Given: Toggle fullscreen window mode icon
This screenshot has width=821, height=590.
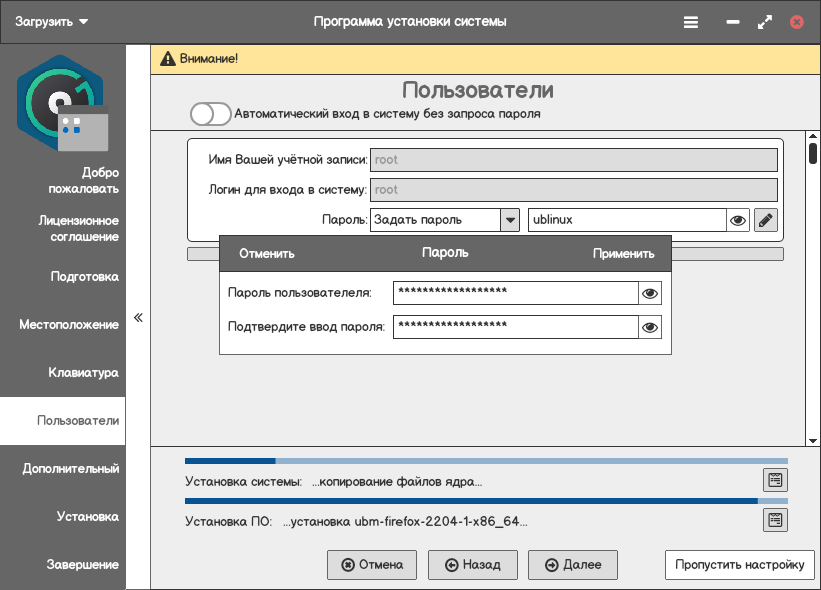Looking at the screenshot, I should pyautogui.click(x=765, y=21).
